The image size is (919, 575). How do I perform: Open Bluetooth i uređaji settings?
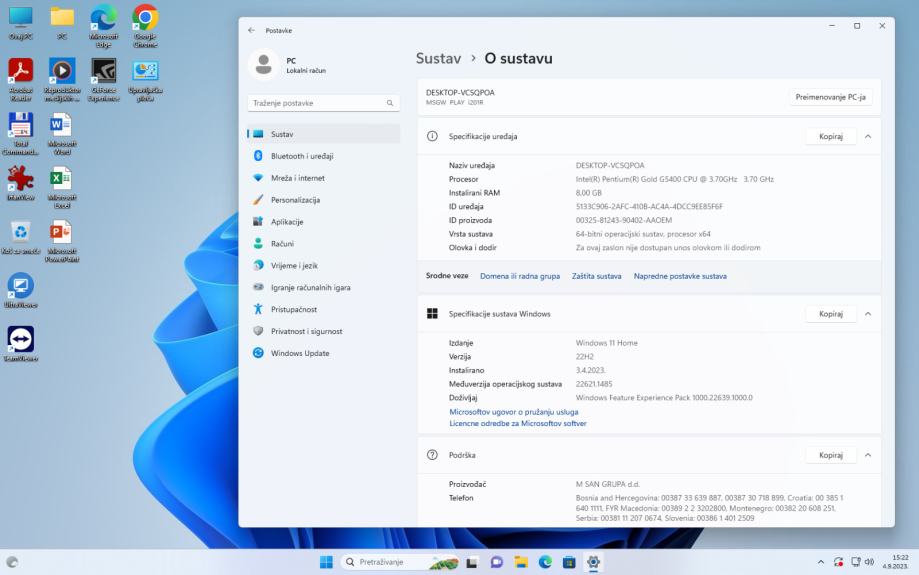pyautogui.click(x=301, y=156)
